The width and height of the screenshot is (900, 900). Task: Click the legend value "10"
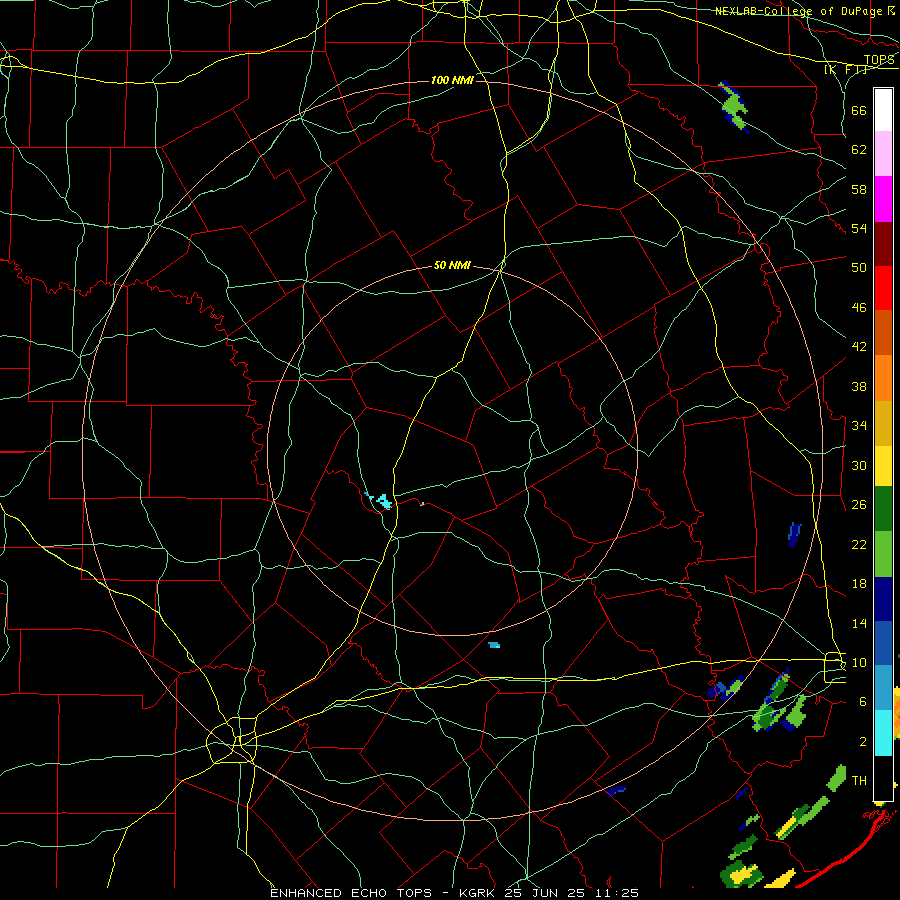[859, 662]
